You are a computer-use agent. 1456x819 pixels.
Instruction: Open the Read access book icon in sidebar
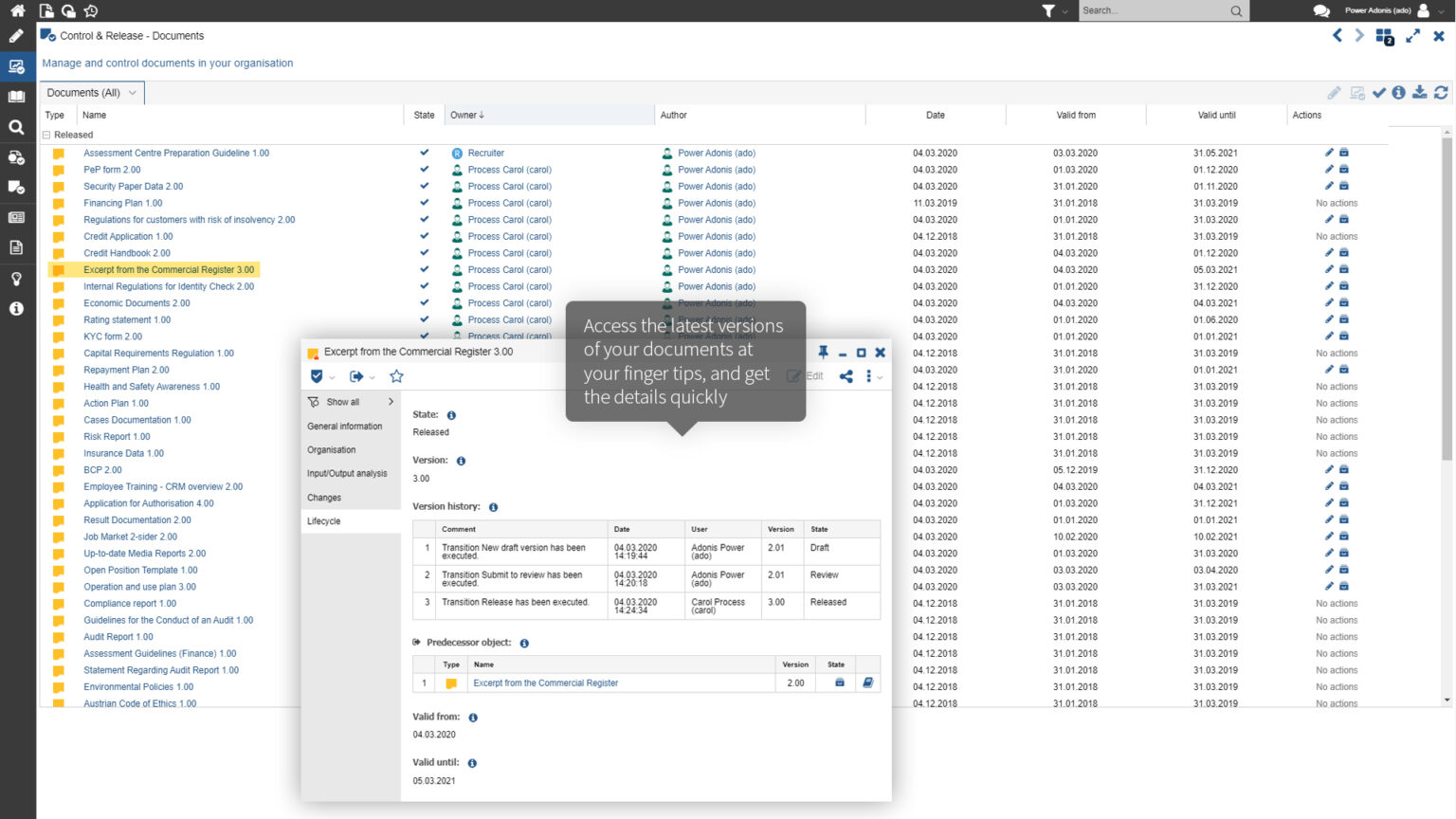click(x=14, y=96)
